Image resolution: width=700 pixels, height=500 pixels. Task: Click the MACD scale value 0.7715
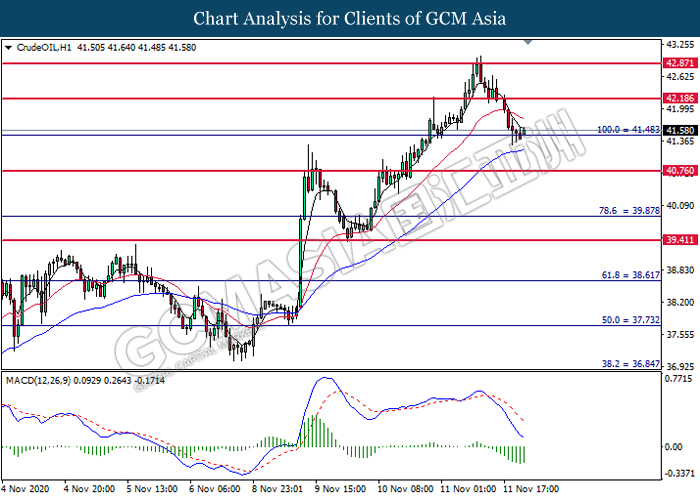coord(679,379)
